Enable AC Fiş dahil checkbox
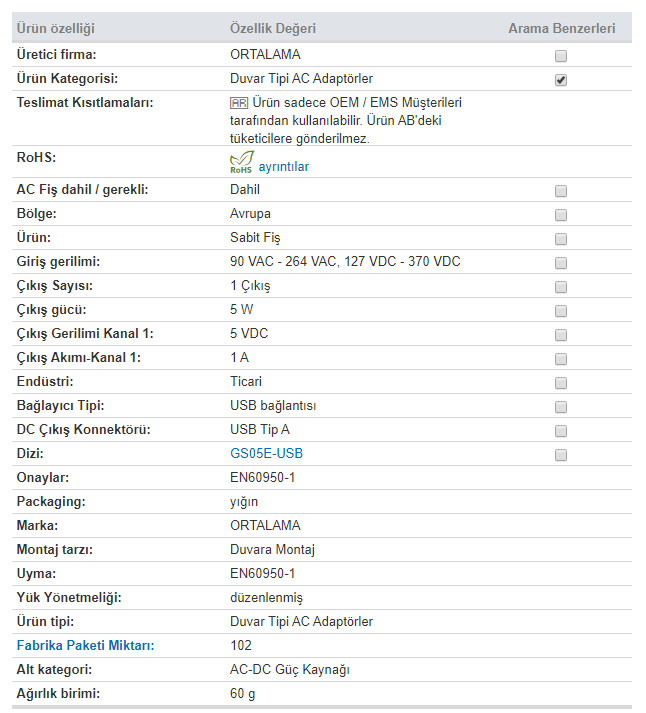Image resolution: width=646 pixels, height=713 pixels. [561, 191]
